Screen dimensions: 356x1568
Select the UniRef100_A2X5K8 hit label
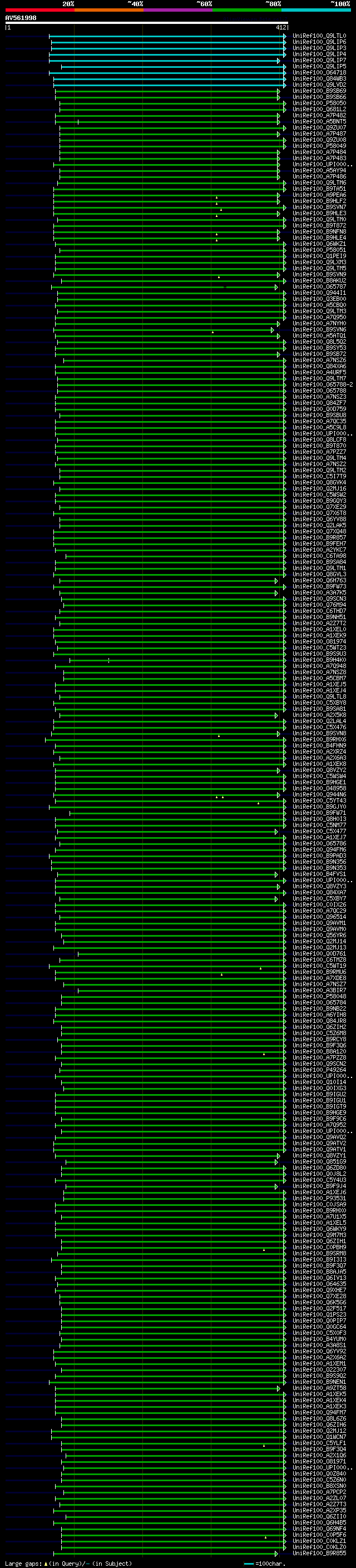319,715
